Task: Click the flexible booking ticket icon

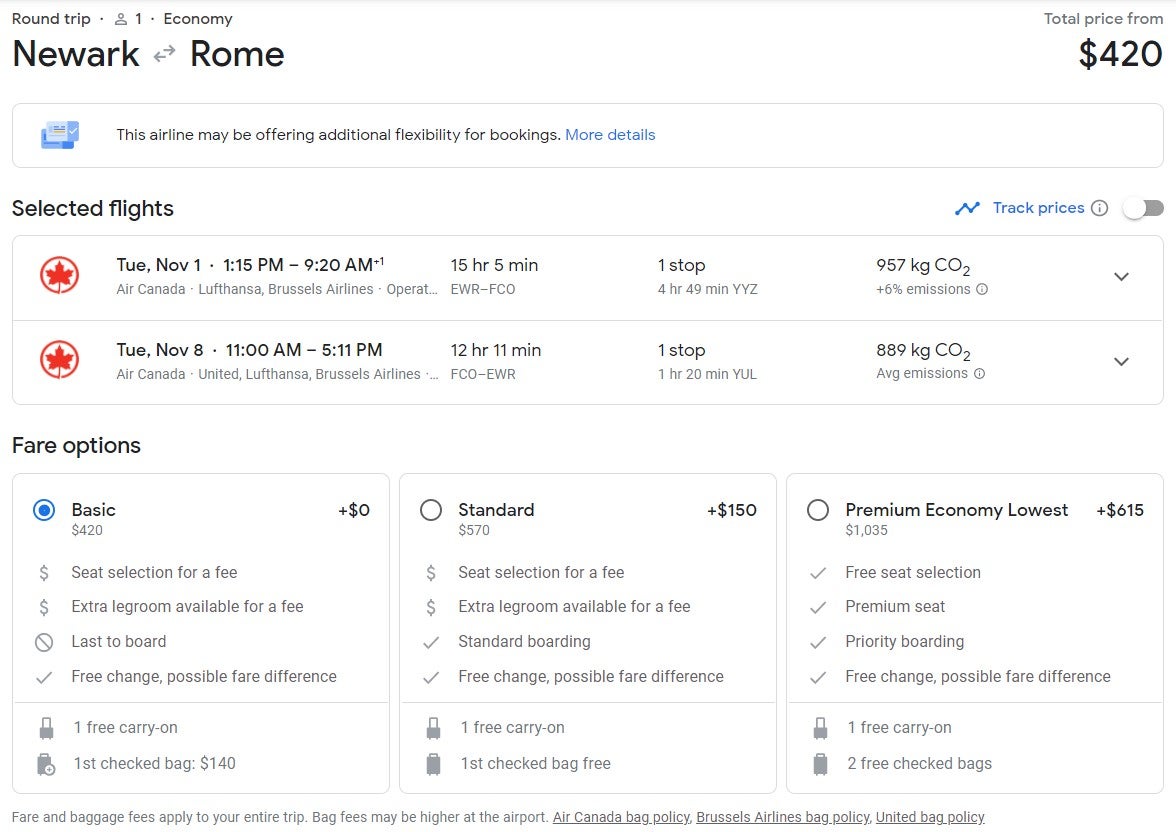Action: pos(59,135)
